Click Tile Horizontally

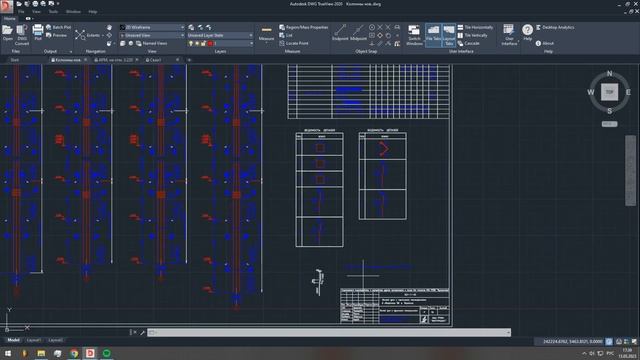[475, 27]
